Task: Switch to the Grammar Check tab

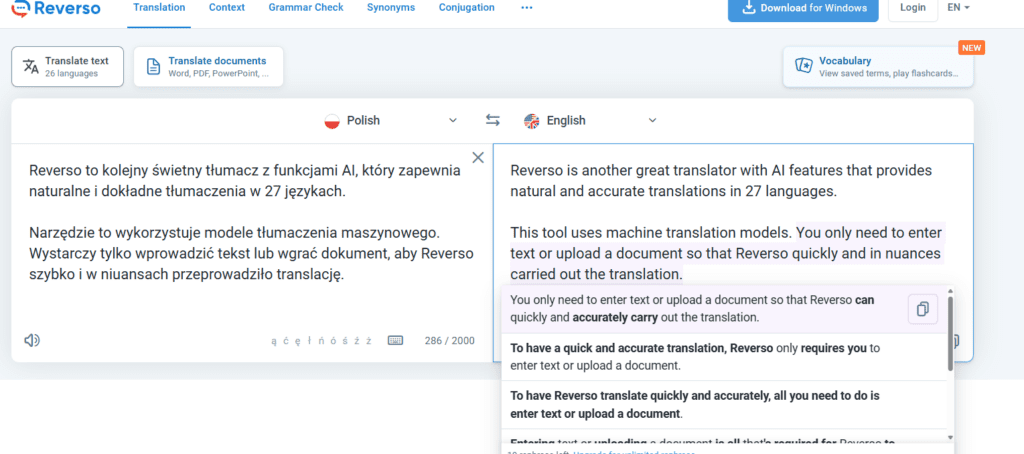Action: point(306,8)
